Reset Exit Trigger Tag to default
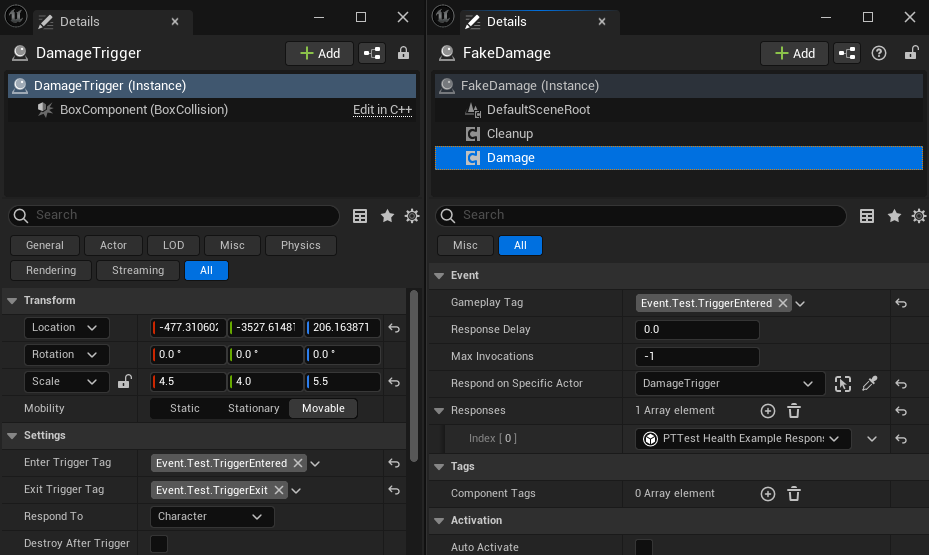The width and height of the screenshot is (929, 555). pyautogui.click(x=394, y=490)
